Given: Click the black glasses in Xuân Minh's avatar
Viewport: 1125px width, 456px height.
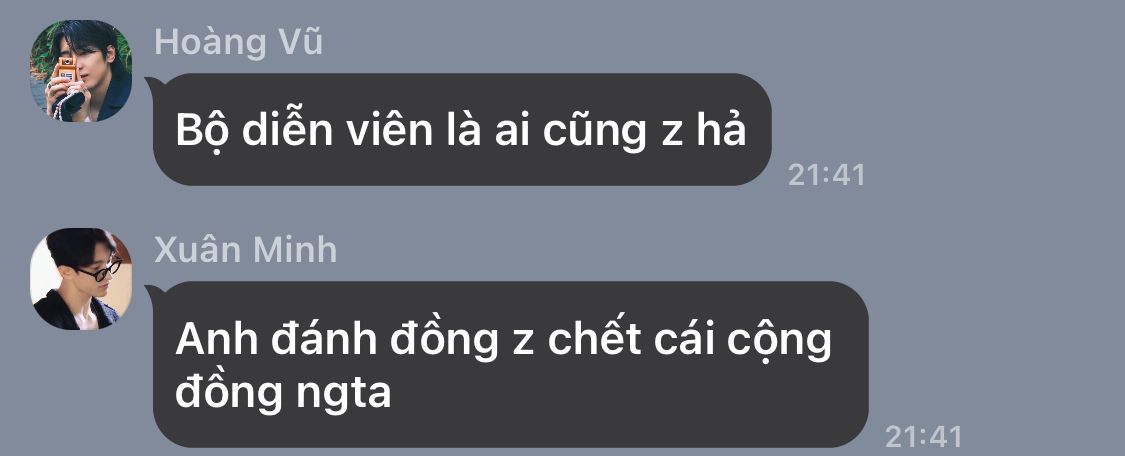Looking at the screenshot, I should 100,271.
